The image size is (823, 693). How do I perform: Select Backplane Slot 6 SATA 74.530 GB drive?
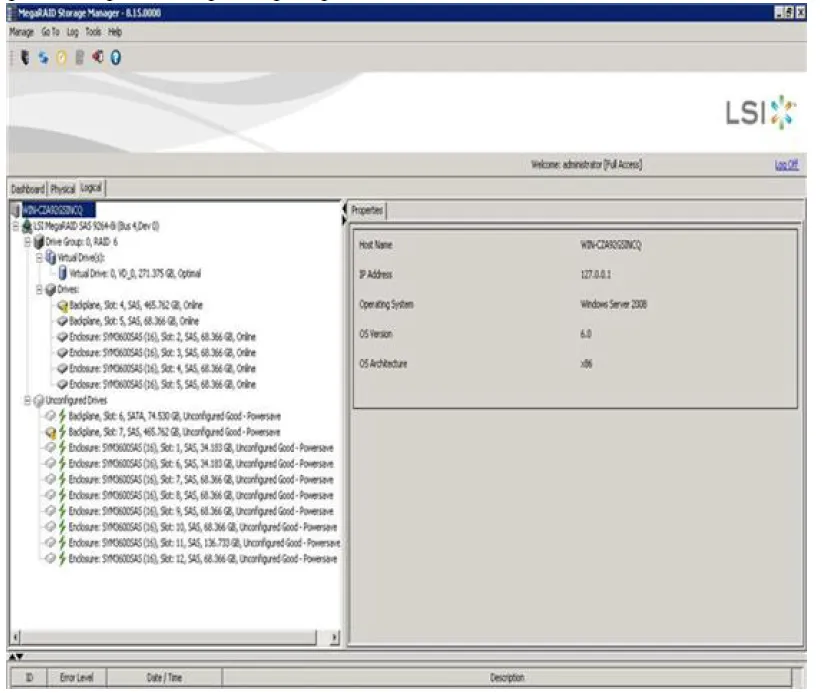click(172, 416)
